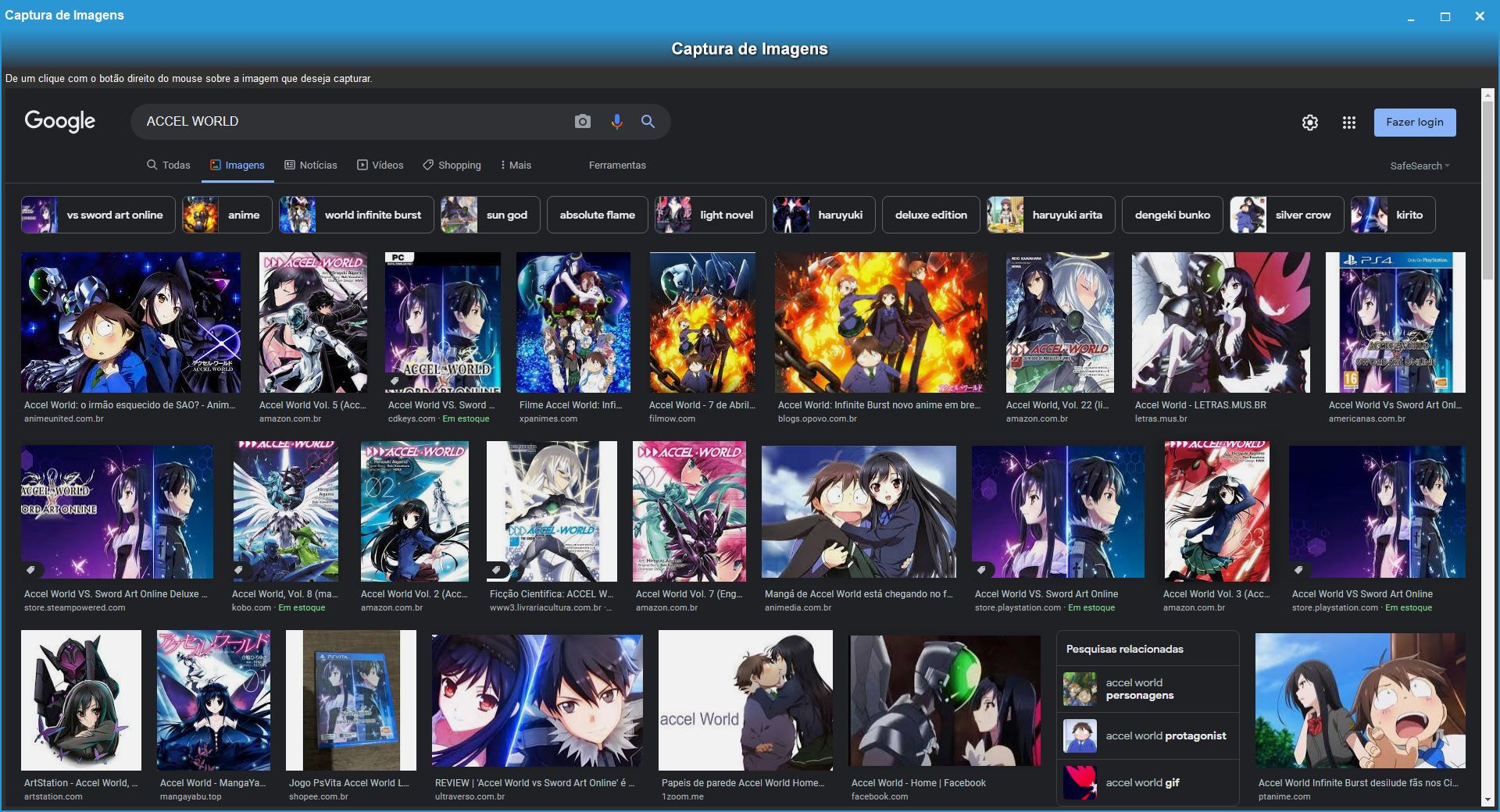1500x812 pixels.
Task: Click the product tag icon on store.steampowered.com image
Action: [30, 570]
